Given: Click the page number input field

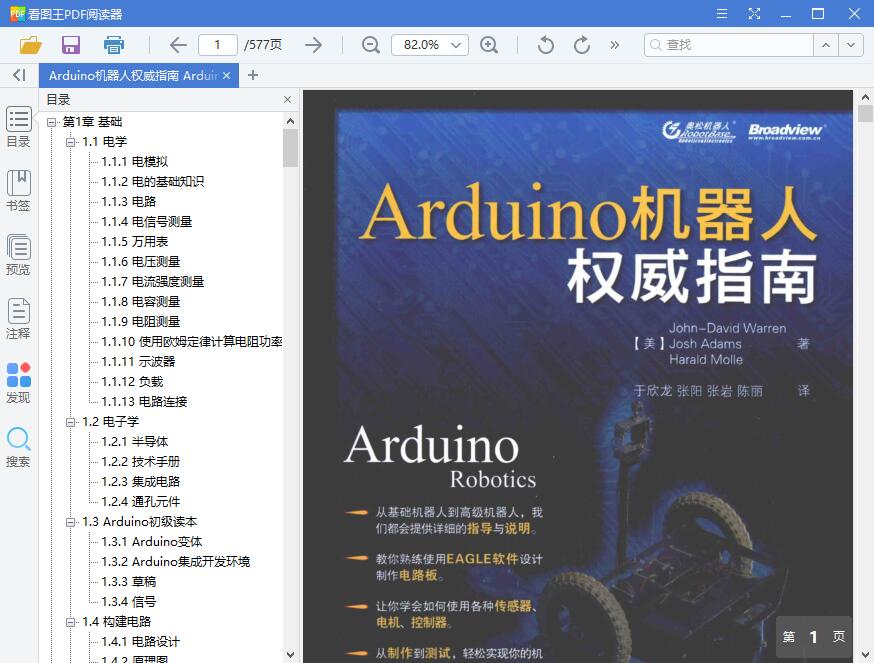Looking at the screenshot, I should pos(217,45).
